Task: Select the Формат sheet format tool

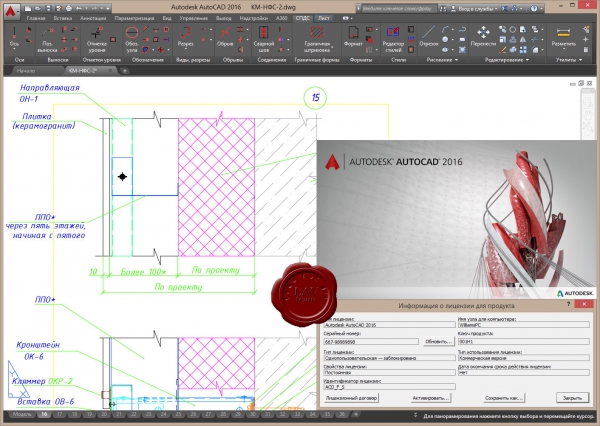Action: [x=353, y=37]
